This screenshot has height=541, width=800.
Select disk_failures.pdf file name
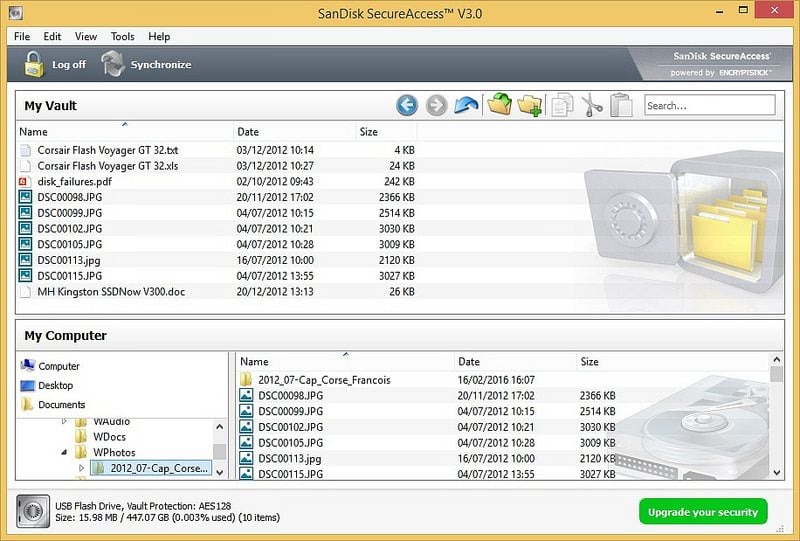coord(74,182)
